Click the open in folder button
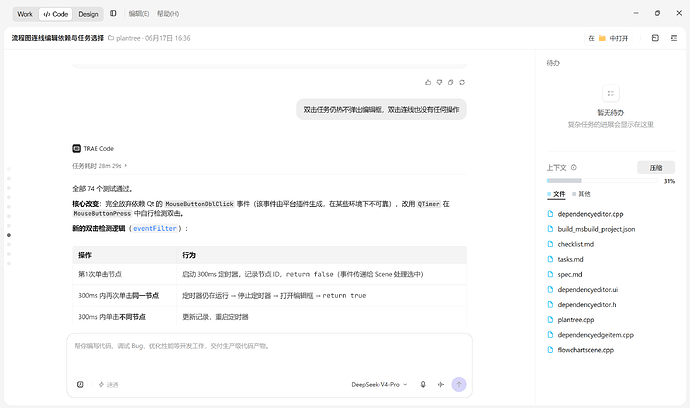The height and width of the screenshot is (408, 690). (x=608, y=38)
